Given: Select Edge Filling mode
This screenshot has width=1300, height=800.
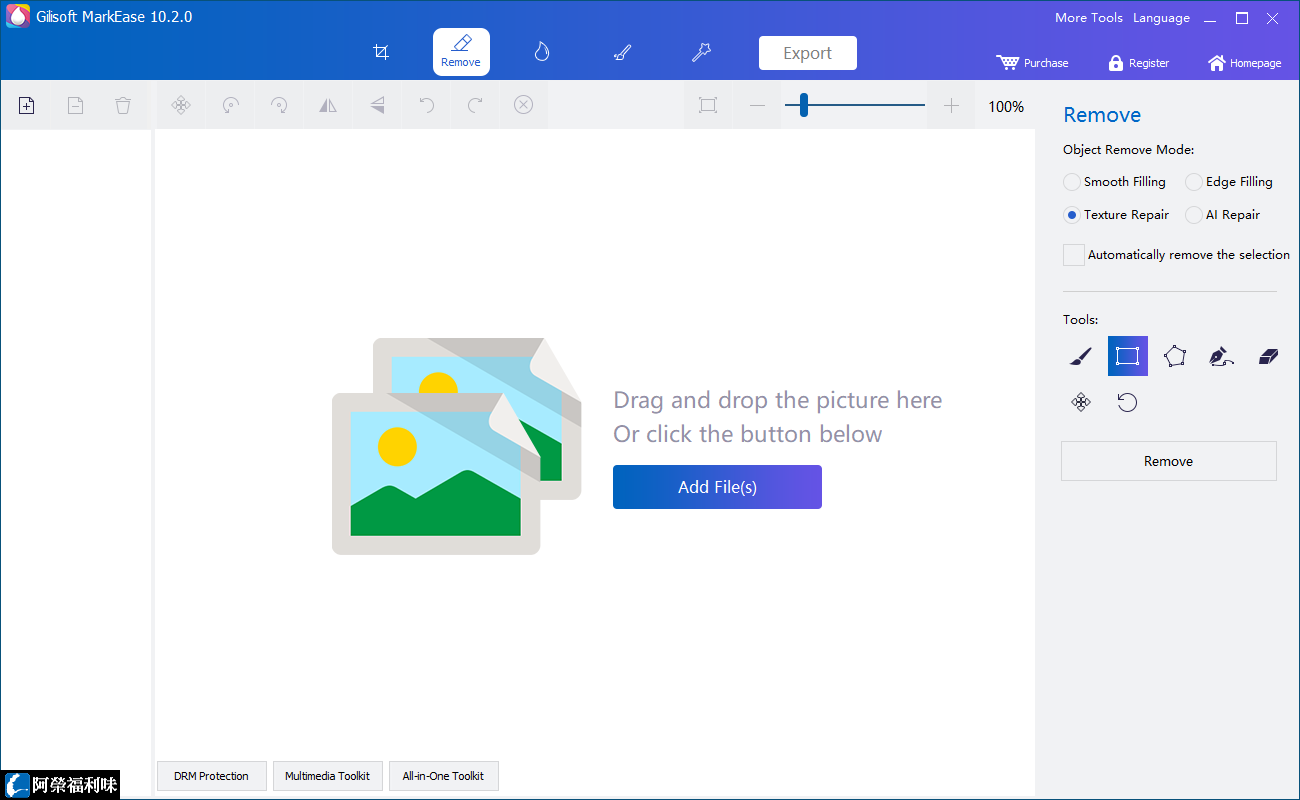Looking at the screenshot, I should [x=1229, y=182].
